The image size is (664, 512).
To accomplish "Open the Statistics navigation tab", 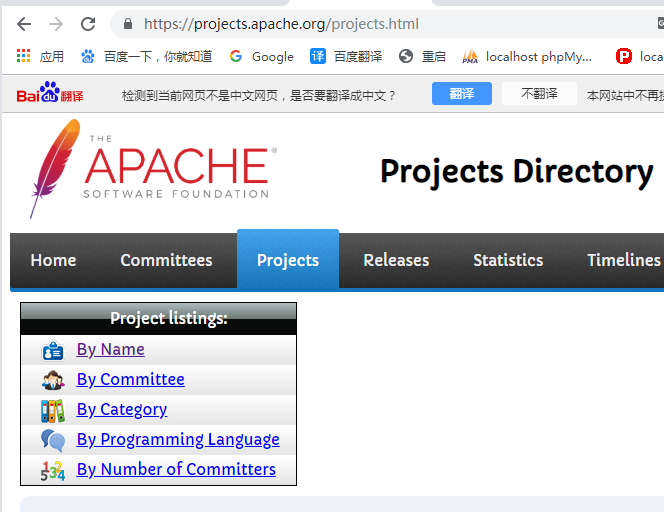I will [508, 260].
